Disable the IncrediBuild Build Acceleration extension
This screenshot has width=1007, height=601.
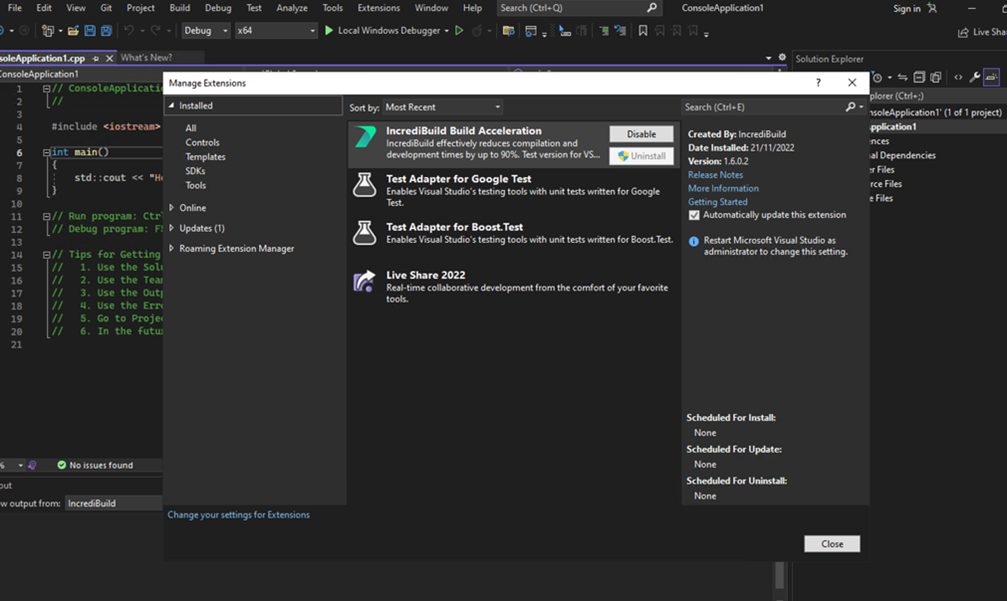641,133
